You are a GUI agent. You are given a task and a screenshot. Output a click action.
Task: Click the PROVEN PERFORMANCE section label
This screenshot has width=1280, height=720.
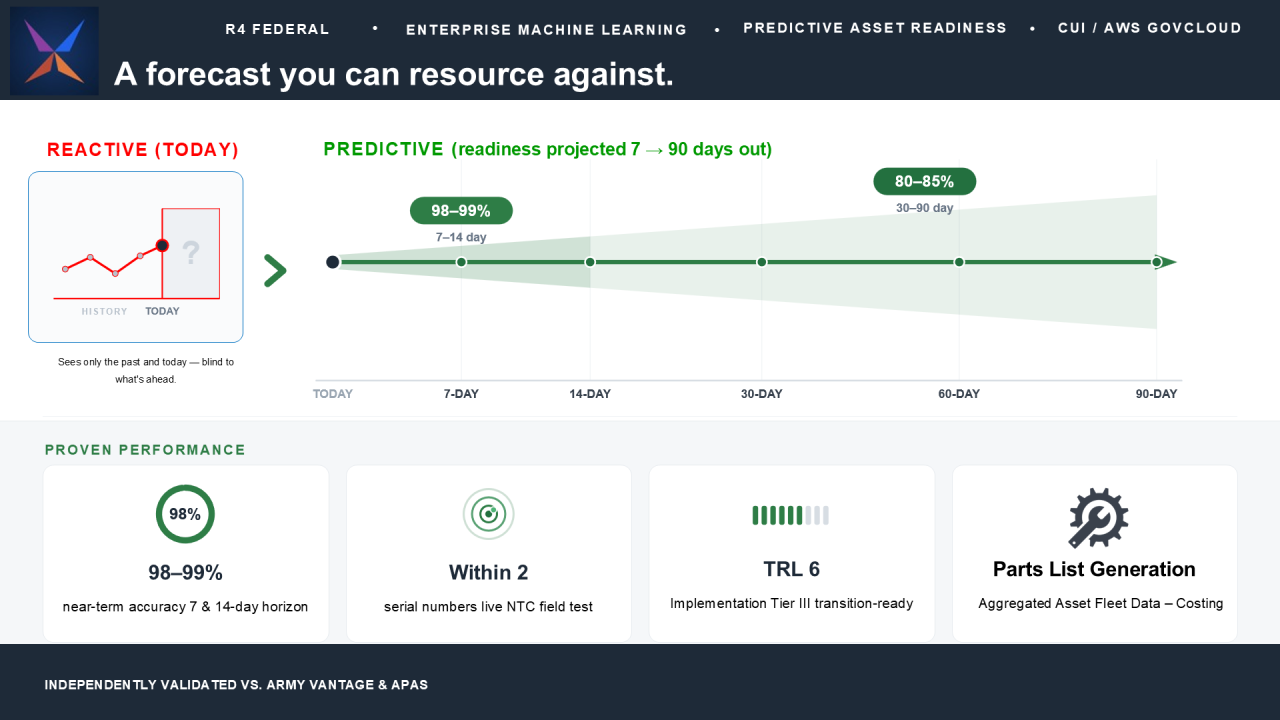click(x=145, y=450)
